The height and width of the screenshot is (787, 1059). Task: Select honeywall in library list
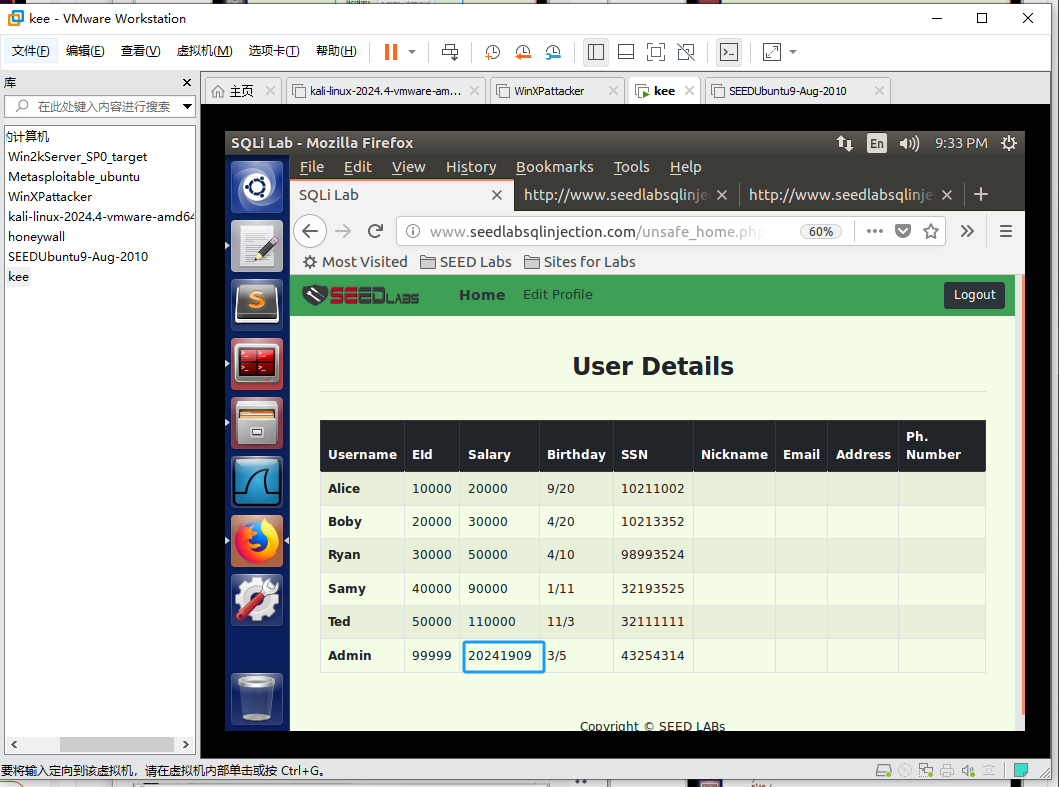[x=36, y=237]
